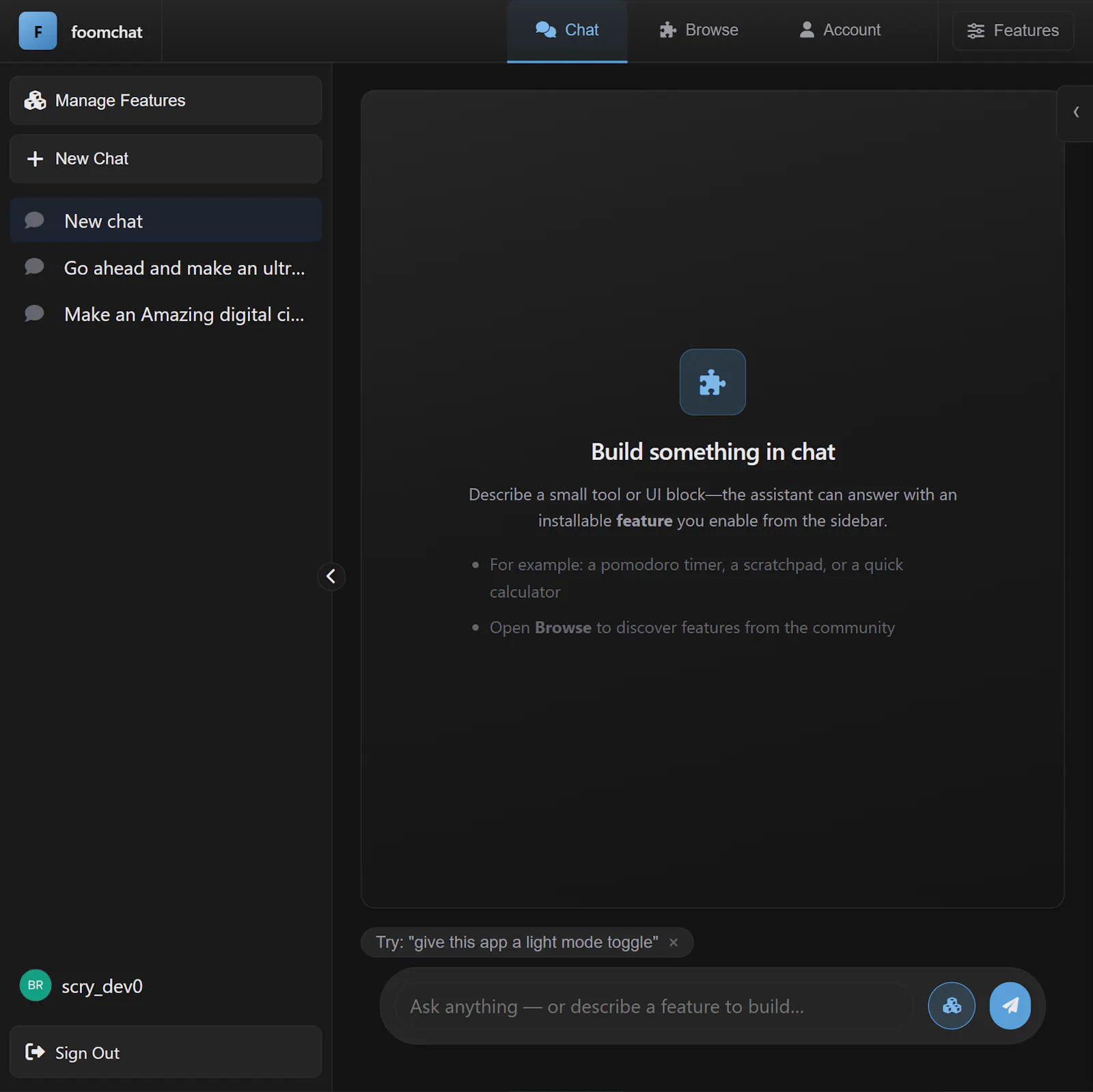The width and height of the screenshot is (1093, 1092).
Task: Click chat bubble icon beside 'Go ahead and make'
Action: [34, 267]
